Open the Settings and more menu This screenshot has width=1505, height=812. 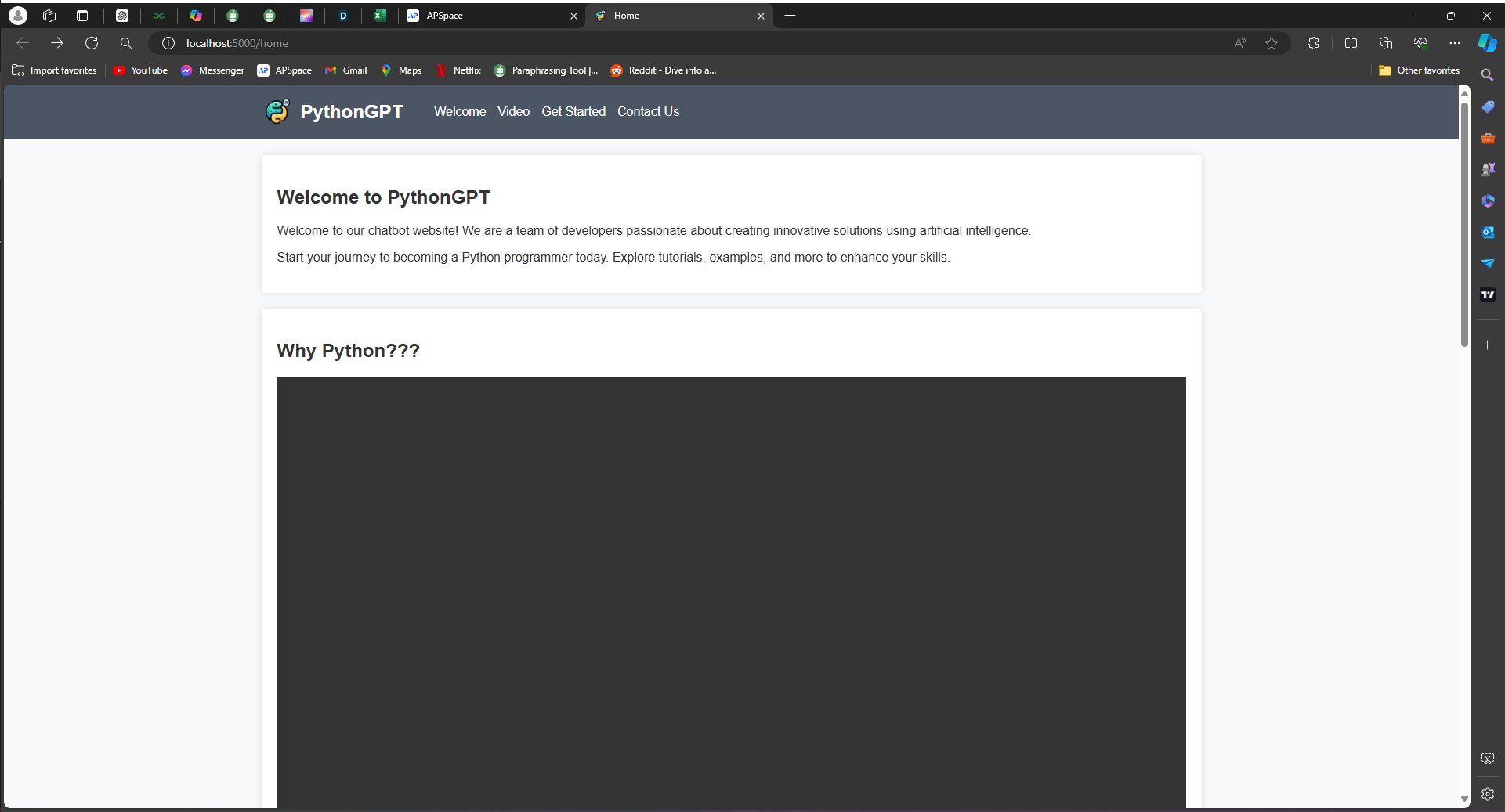1455,43
